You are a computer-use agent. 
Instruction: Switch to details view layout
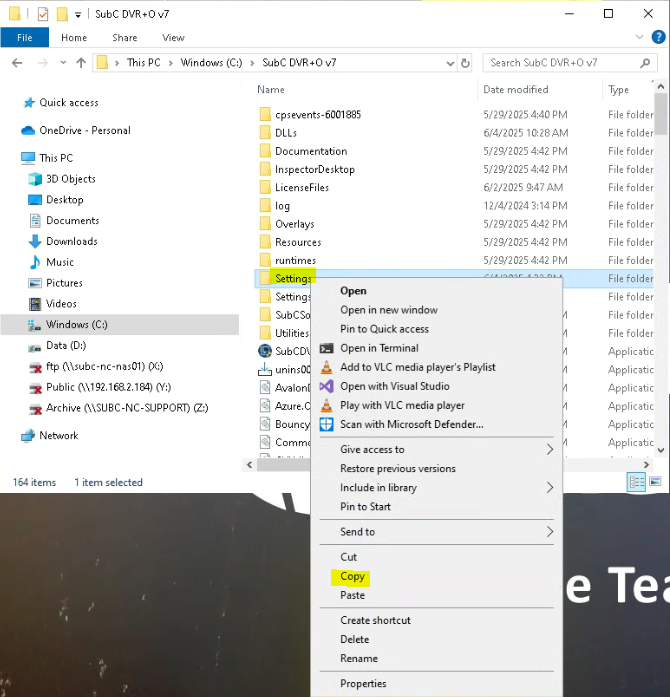636,482
